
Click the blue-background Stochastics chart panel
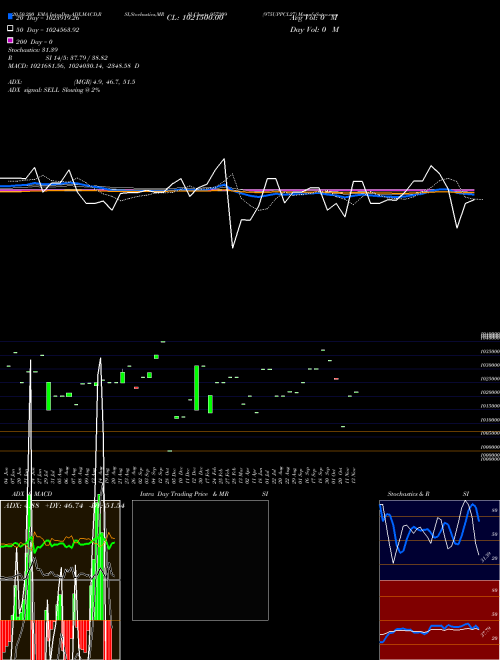(439, 540)
